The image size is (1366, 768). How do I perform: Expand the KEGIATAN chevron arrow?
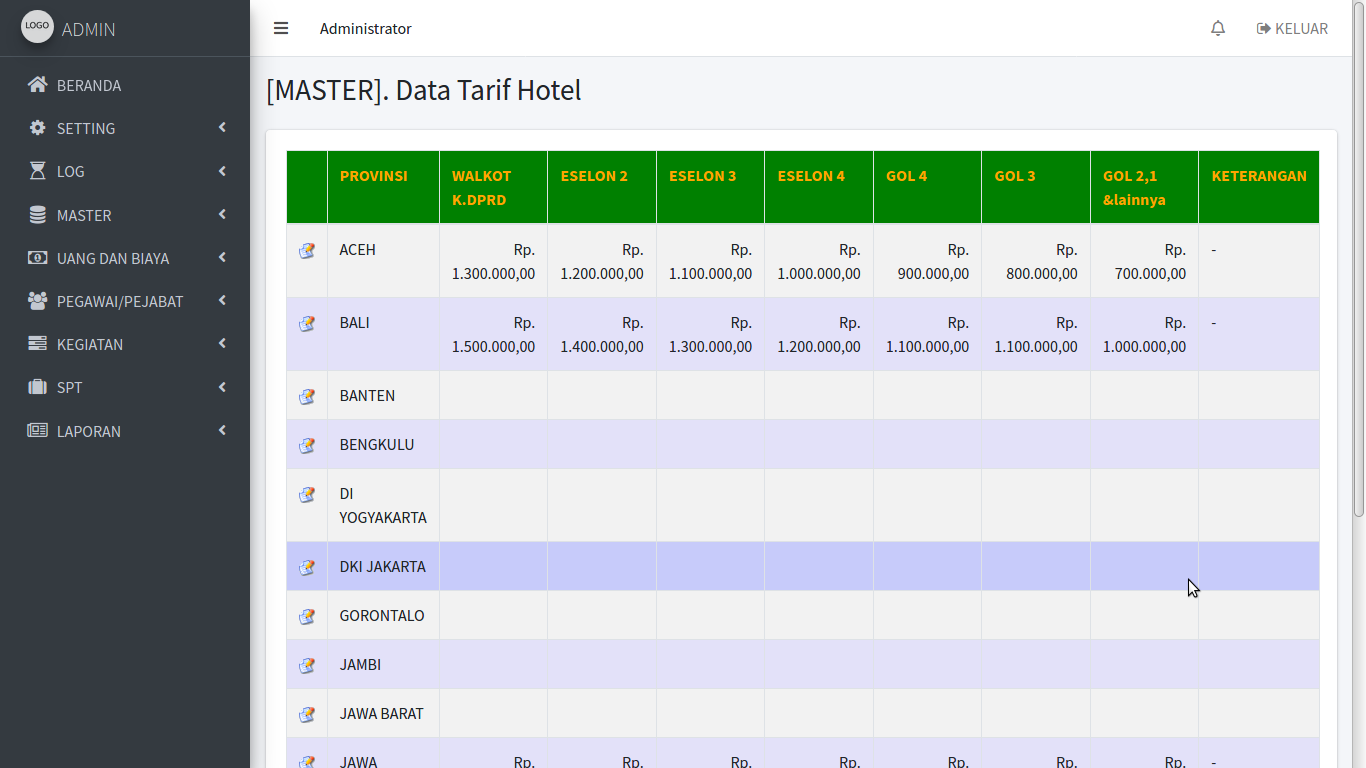(x=222, y=343)
